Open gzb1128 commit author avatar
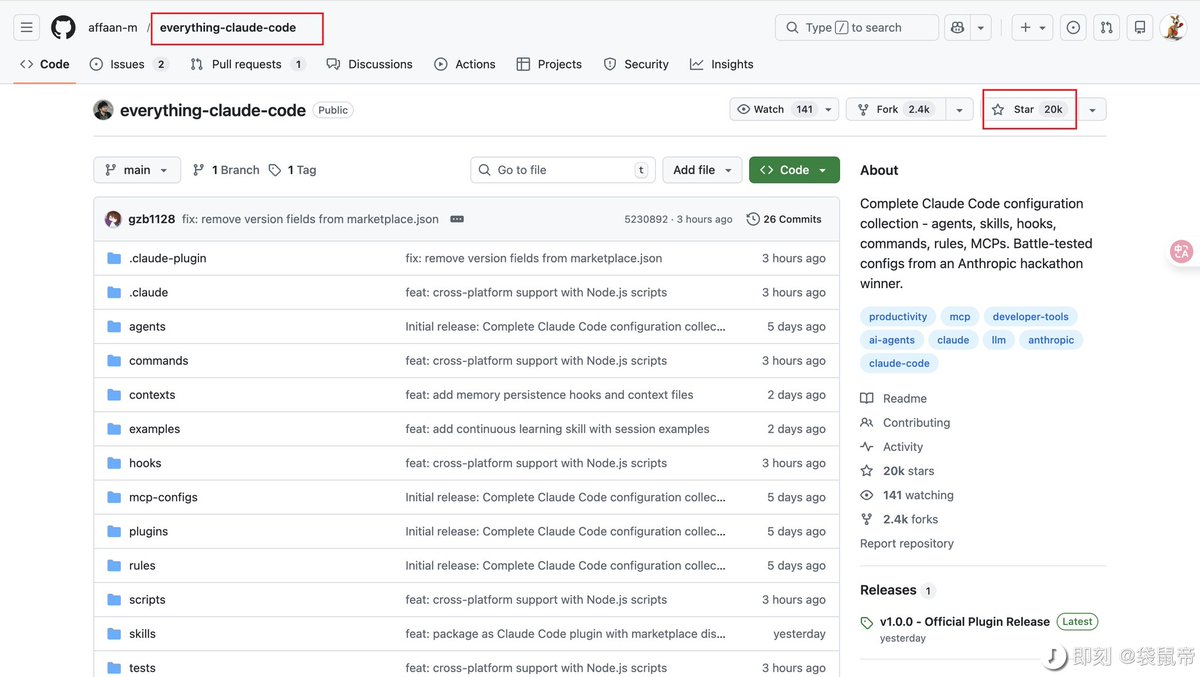Screen dimensions: 1200x677 (x=113, y=219)
